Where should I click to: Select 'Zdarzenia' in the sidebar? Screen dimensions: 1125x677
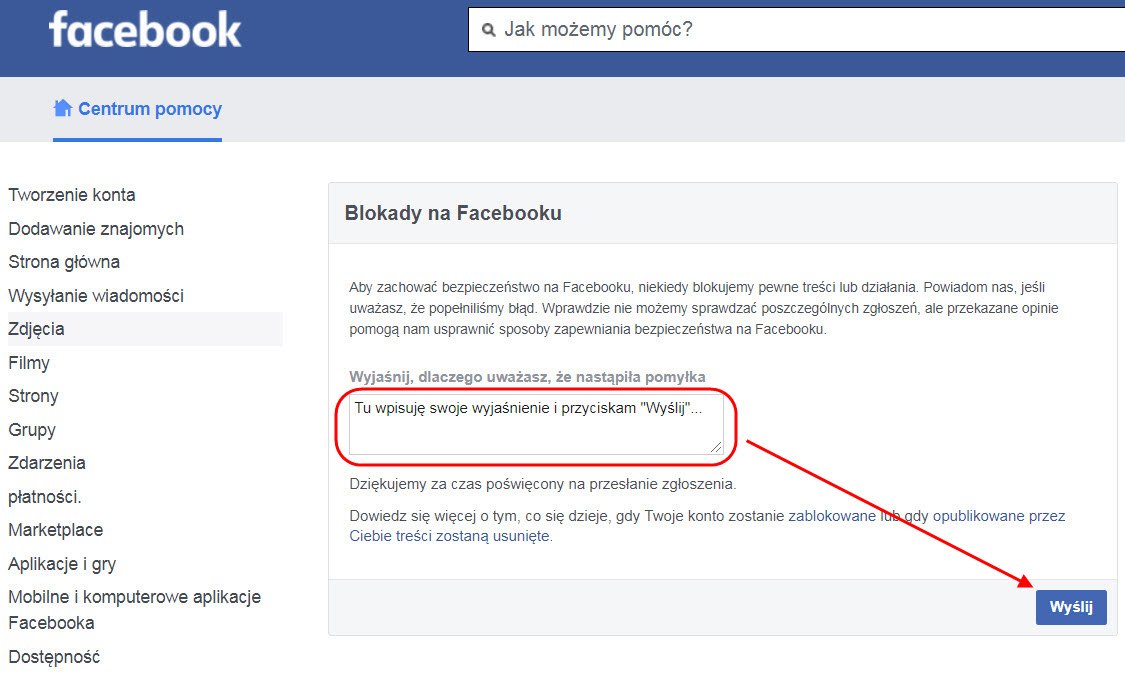tap(47, 463)
